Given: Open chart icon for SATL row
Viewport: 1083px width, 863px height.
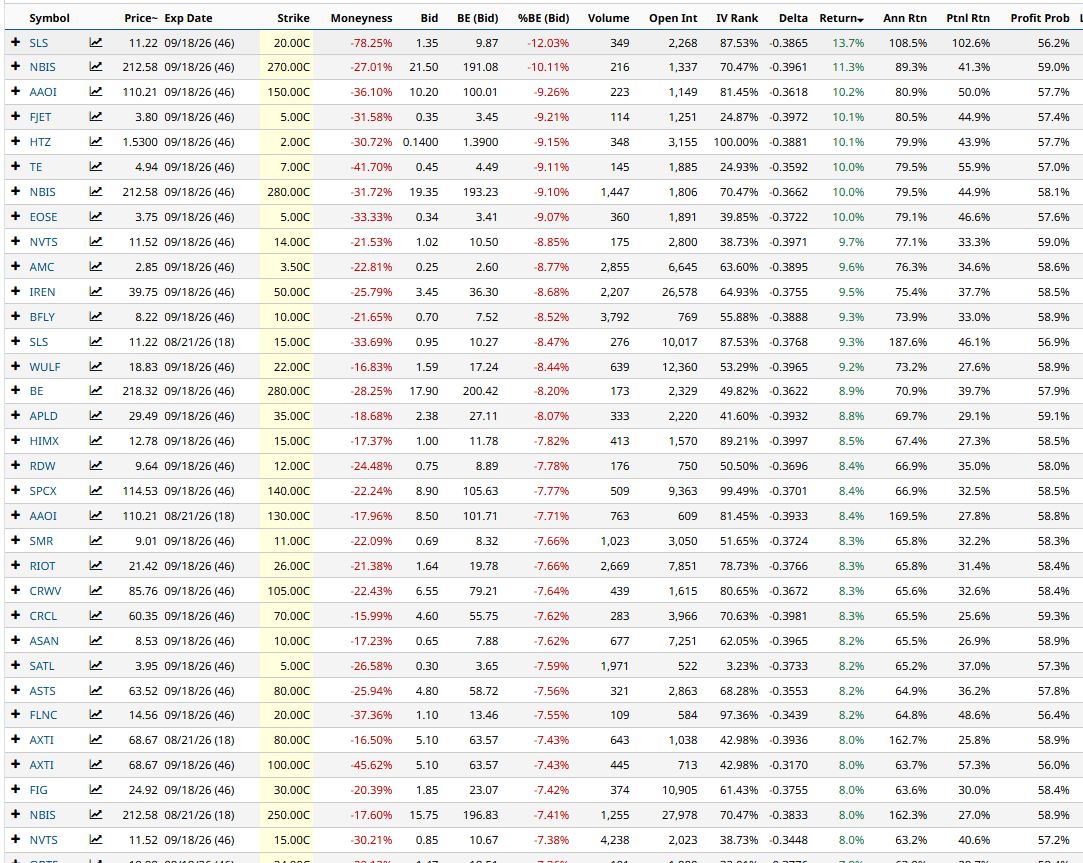Looking at the screenshot, I should coord(96,665).
